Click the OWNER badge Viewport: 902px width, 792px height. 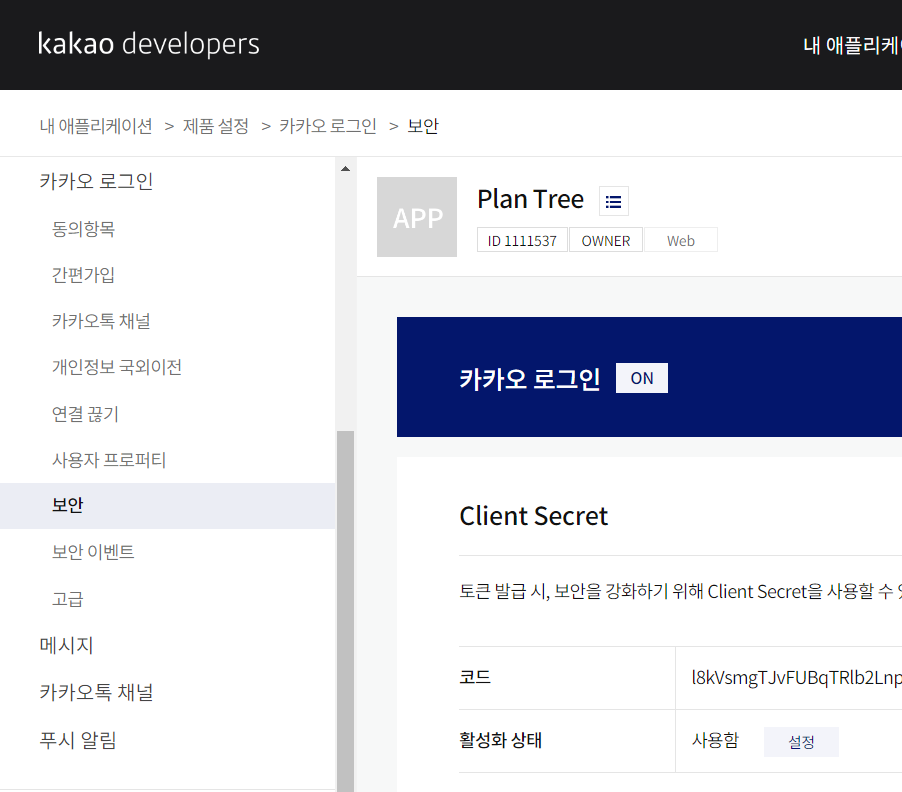[x=606, y=240]
